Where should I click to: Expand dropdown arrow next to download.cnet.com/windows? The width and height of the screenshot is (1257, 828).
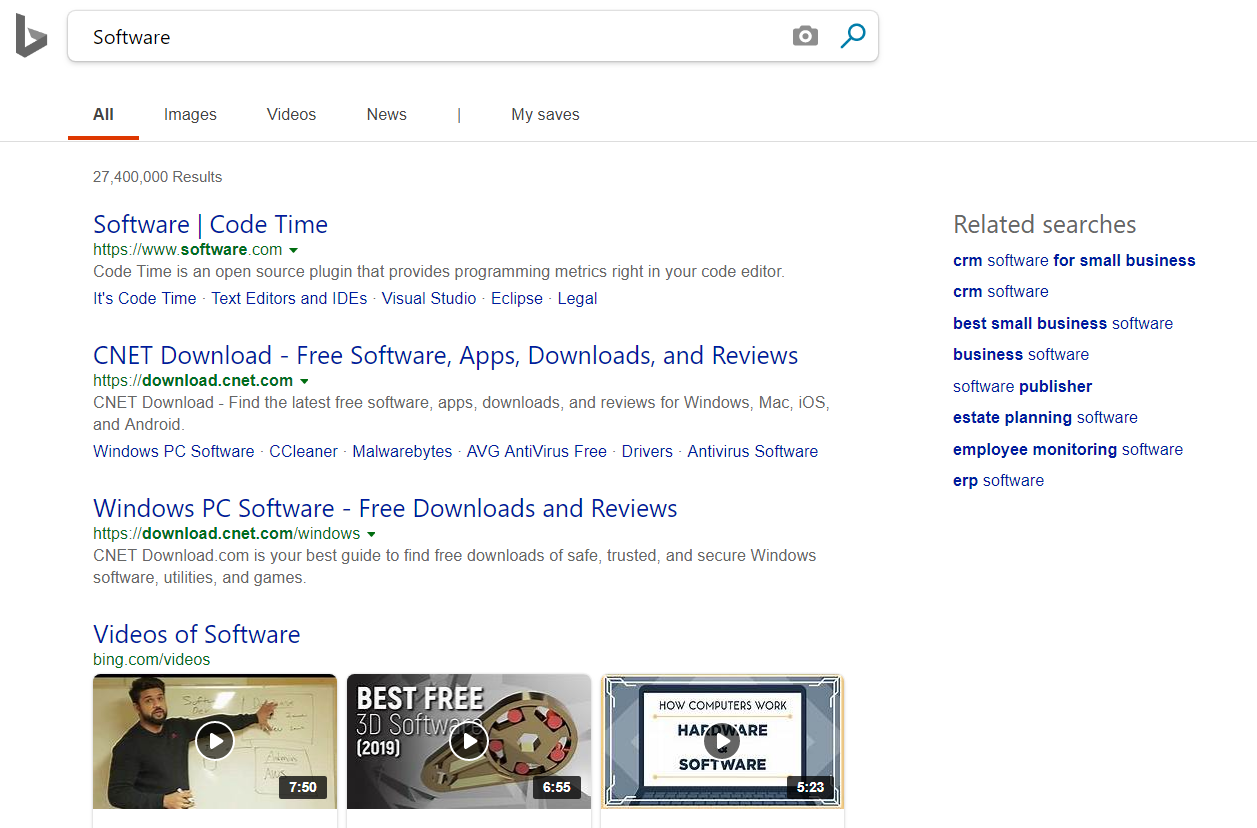coord(371,534)
